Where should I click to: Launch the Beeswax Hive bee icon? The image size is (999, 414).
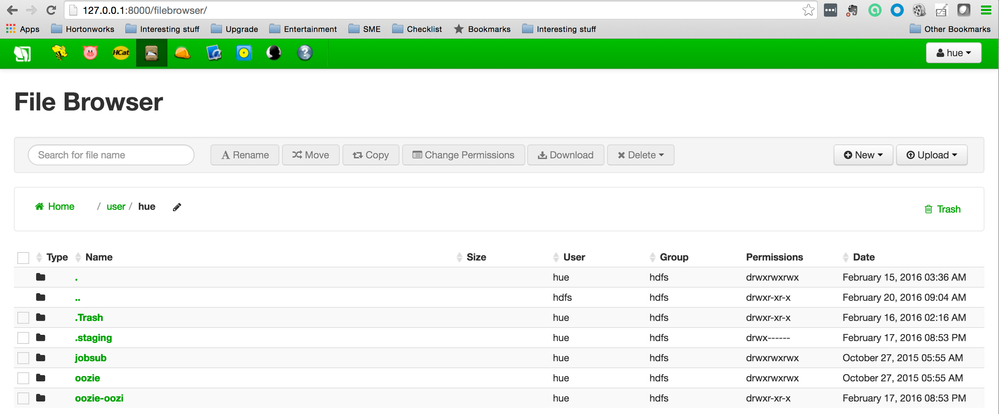point(60,53)
